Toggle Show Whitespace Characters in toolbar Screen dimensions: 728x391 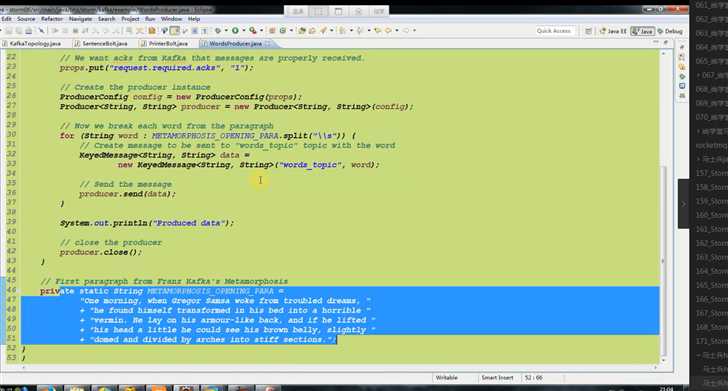[204, 31]
